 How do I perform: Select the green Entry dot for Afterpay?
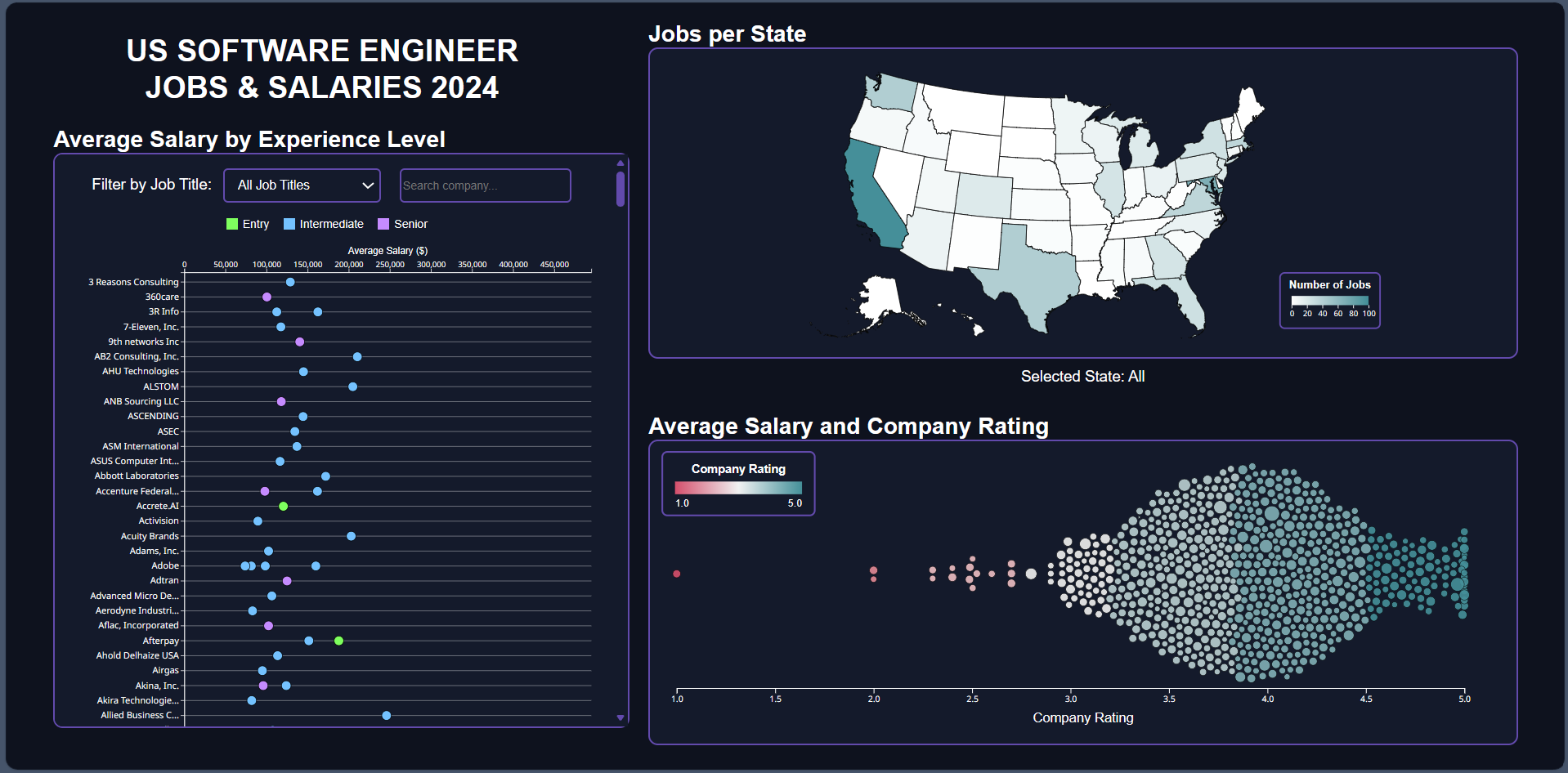[x=338, y=641]
